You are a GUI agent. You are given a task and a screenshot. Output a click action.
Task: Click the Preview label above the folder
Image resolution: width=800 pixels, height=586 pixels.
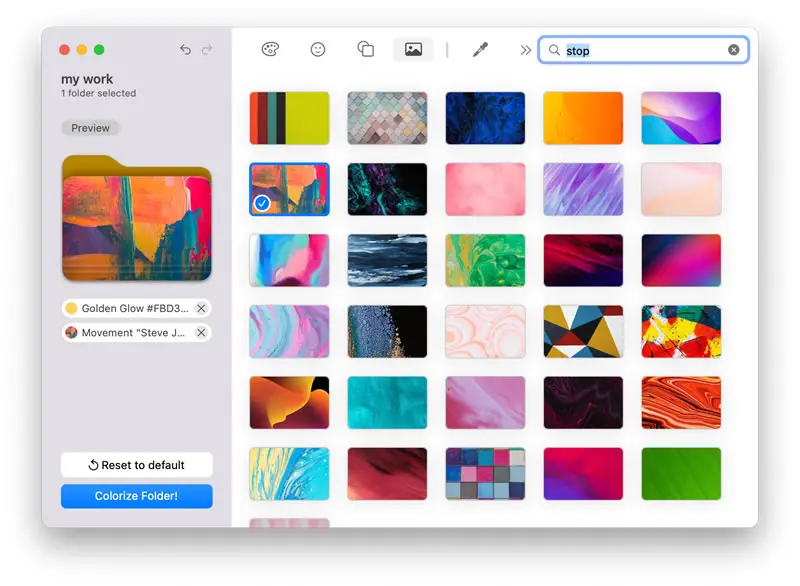(x=90, y=127)
